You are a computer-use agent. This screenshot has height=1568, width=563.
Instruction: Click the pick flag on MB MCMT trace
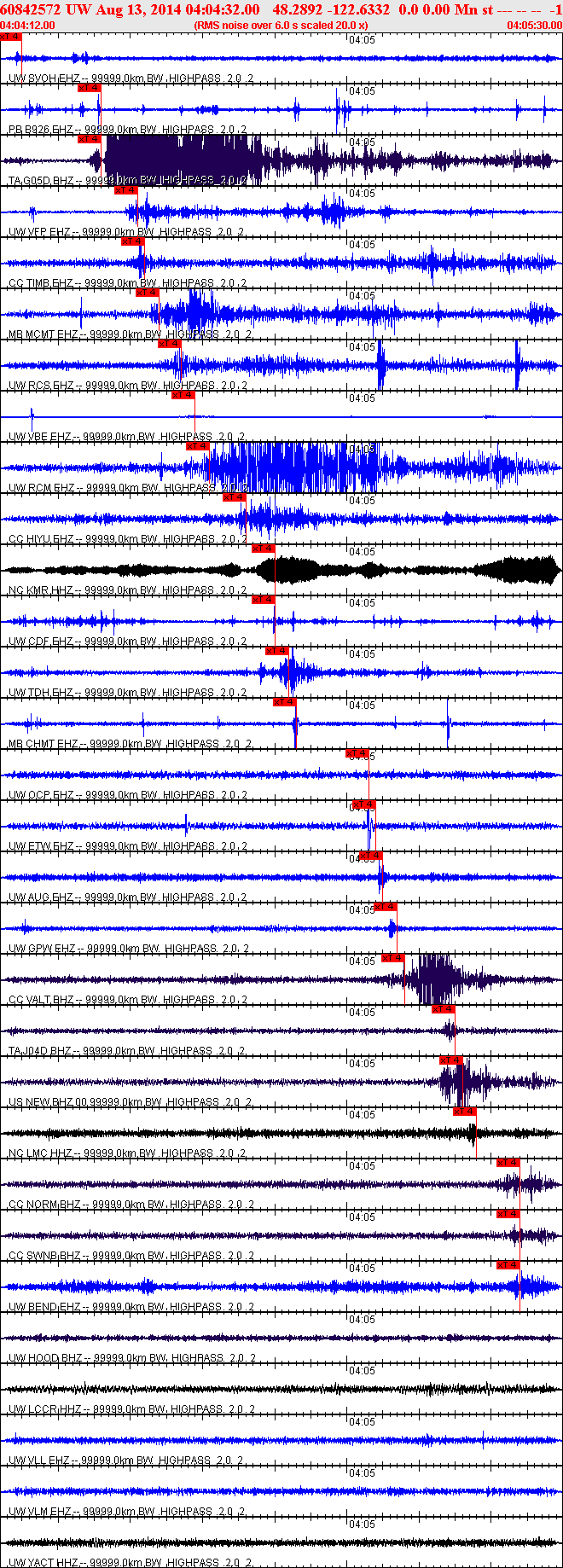coord(148,293)
